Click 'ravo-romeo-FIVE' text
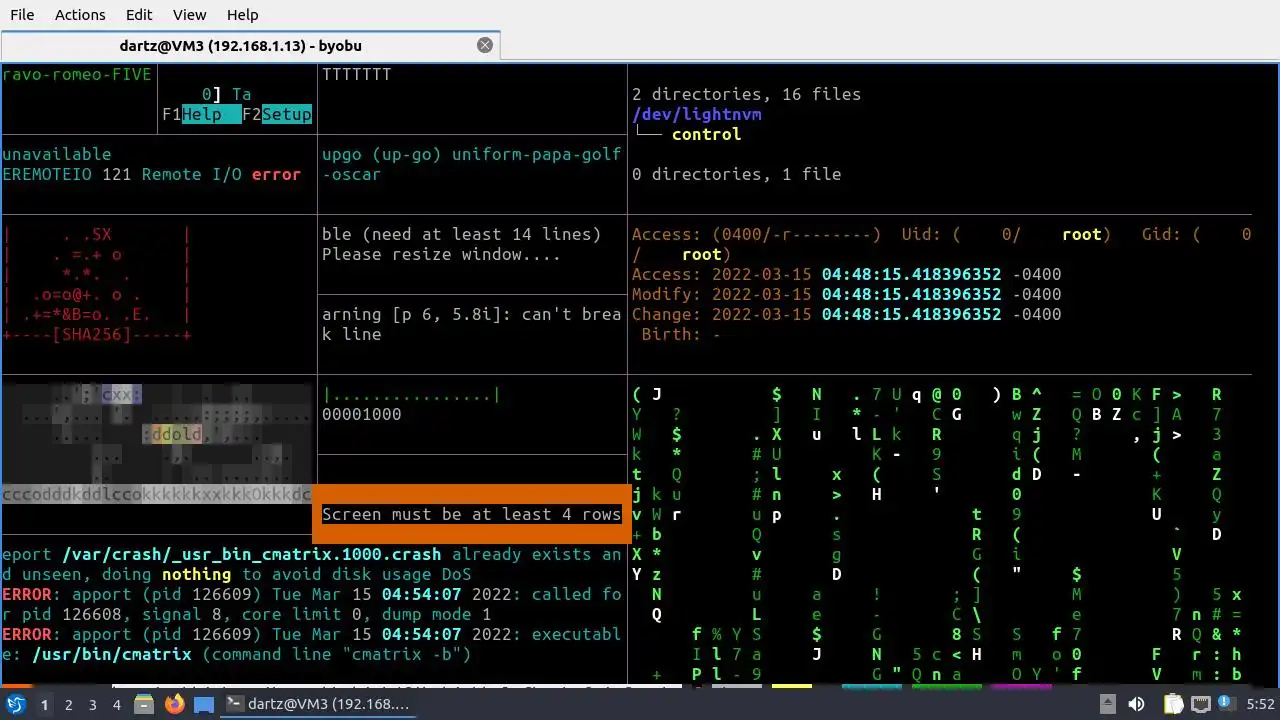Viewport: 1280px width, 720px height. tap(77, 74)
